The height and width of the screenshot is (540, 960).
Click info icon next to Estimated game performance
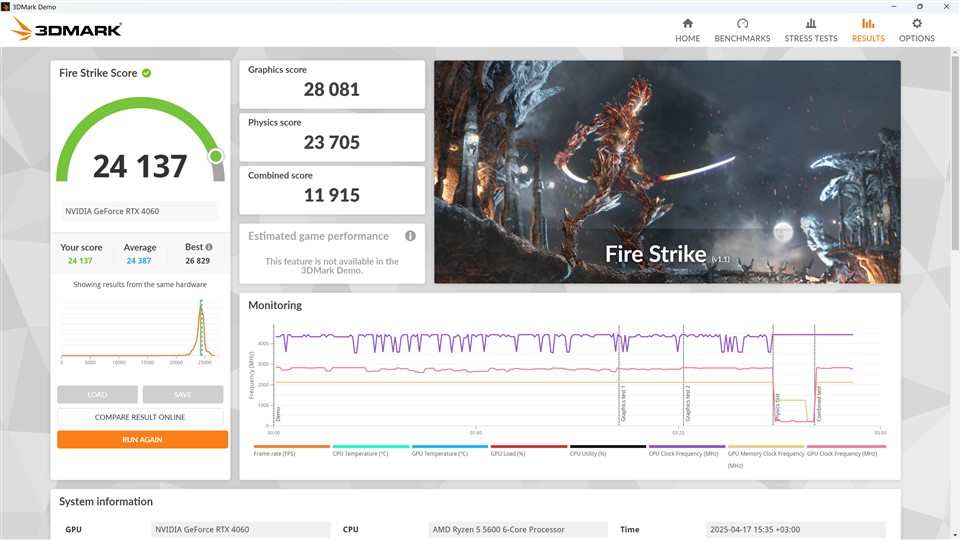click(410, 236)
